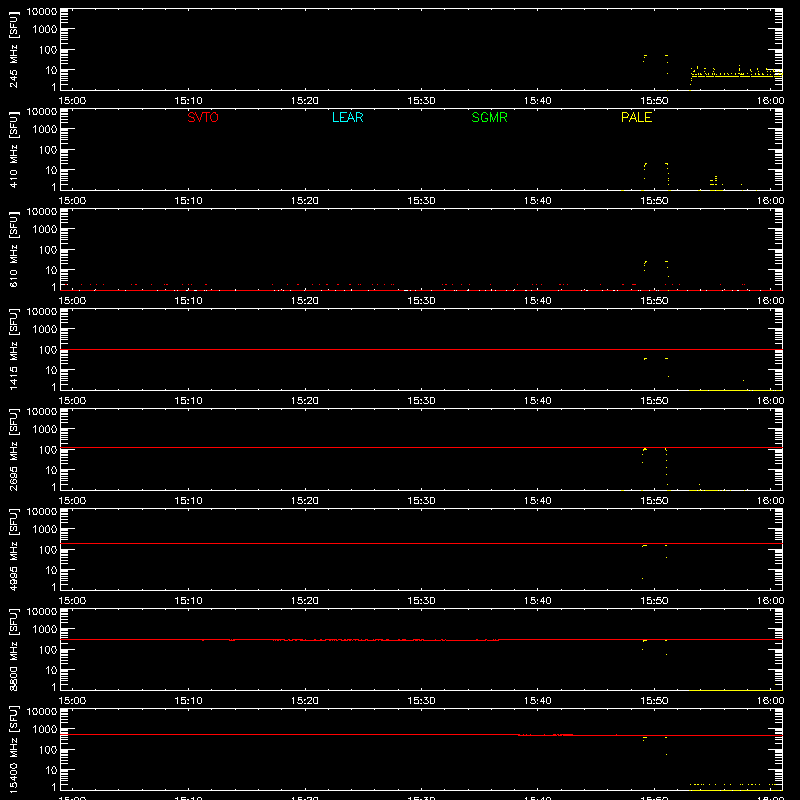This screenshot has width=800, height=800.
Task: Click the 1000 tick on the 410 MHz axis
Action: point(45,130)
